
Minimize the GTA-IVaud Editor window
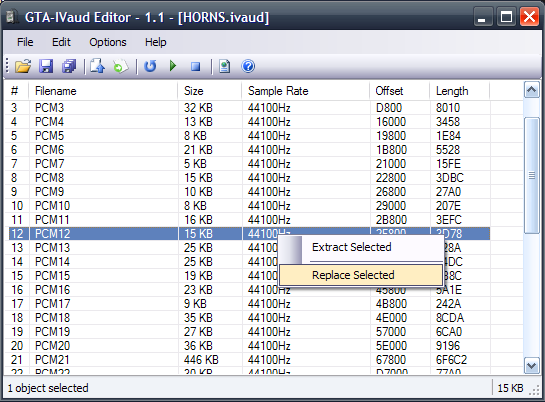coord(482,17)
